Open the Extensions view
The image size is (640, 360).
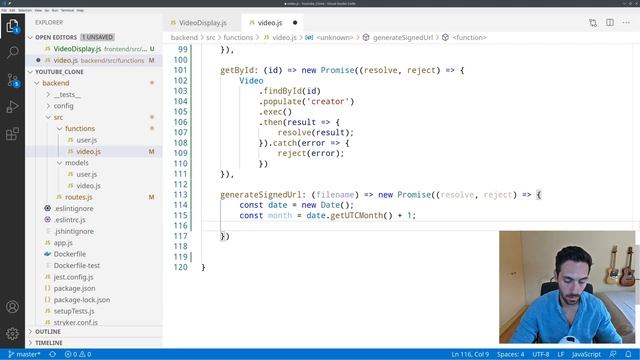click(x=12, y=133)
